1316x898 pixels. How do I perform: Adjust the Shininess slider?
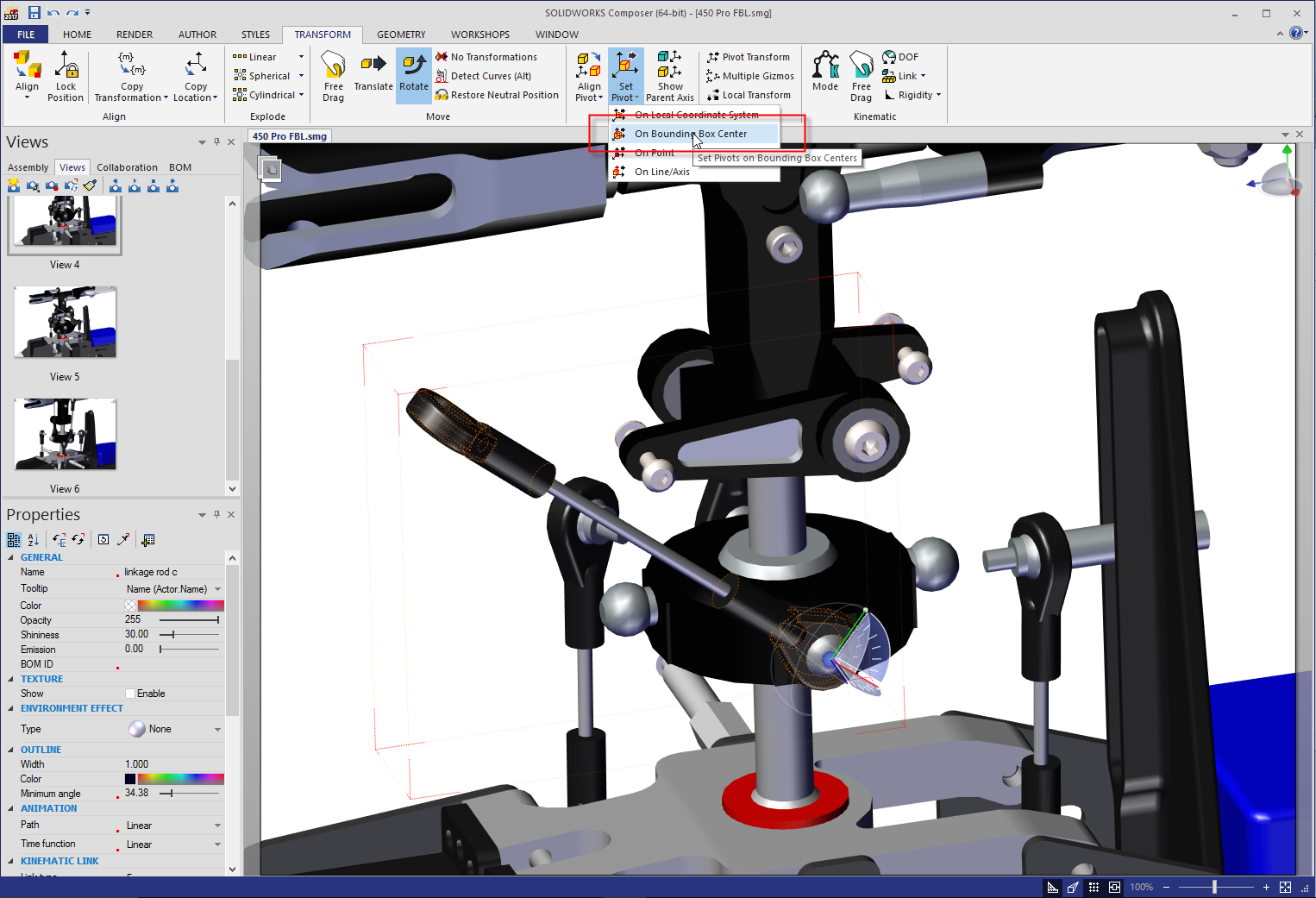(173, 635)
